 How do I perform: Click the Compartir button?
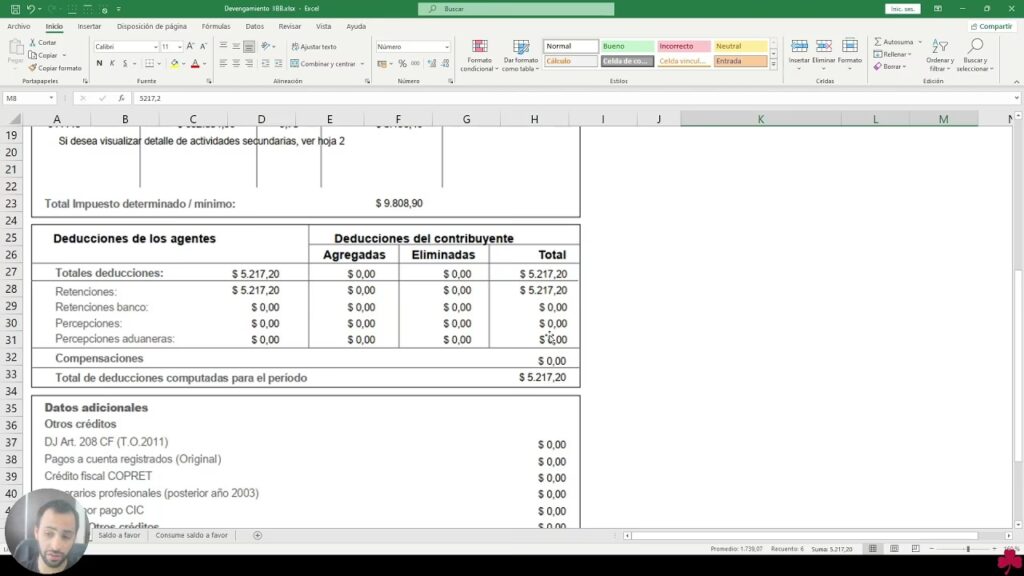click(x=991, y=26)
